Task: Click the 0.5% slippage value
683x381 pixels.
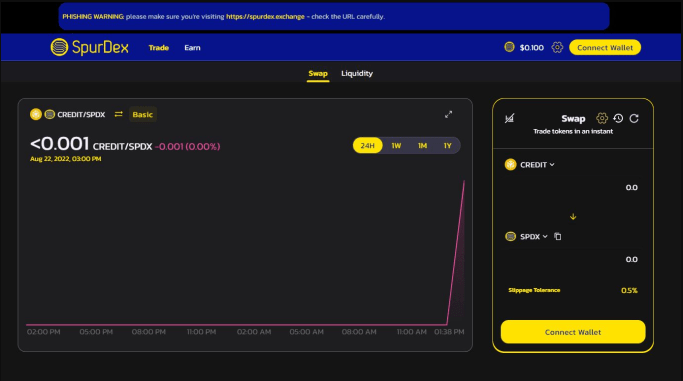Action: click(x=629, y=290)
